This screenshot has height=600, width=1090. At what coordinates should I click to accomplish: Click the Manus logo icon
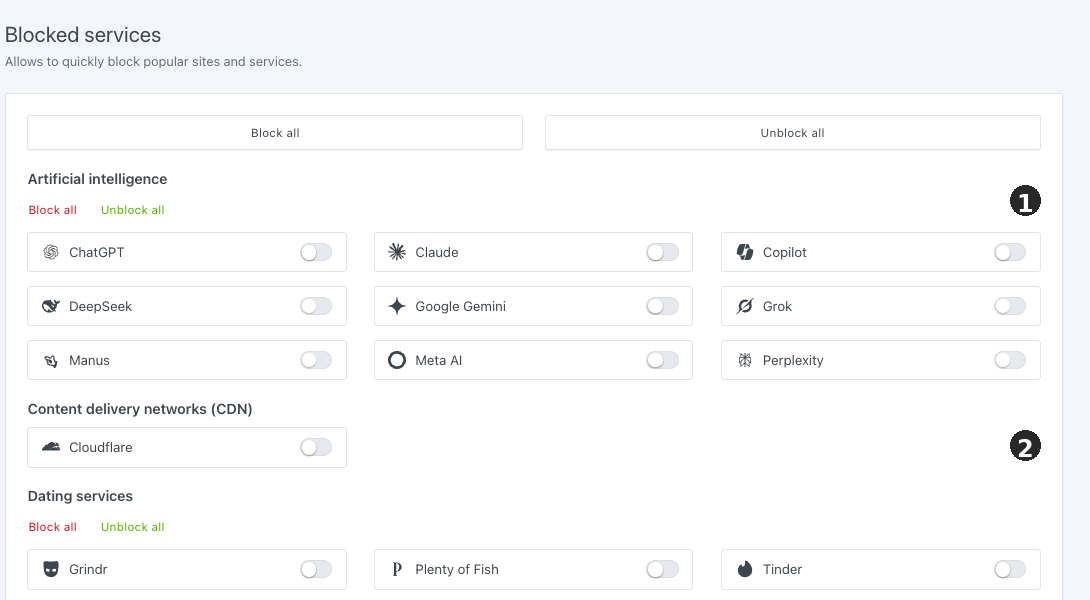pyautogui.click(x=51, y=361)
